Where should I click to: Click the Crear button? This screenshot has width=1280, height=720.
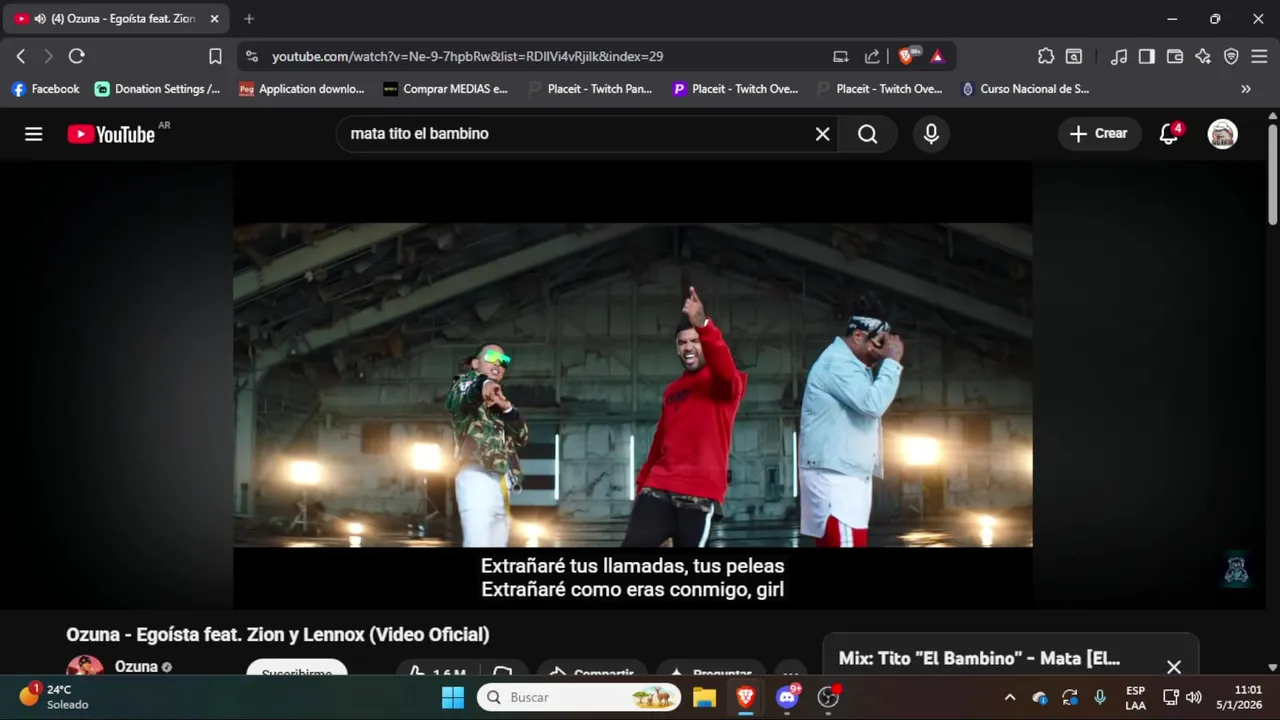[1099, 134]
